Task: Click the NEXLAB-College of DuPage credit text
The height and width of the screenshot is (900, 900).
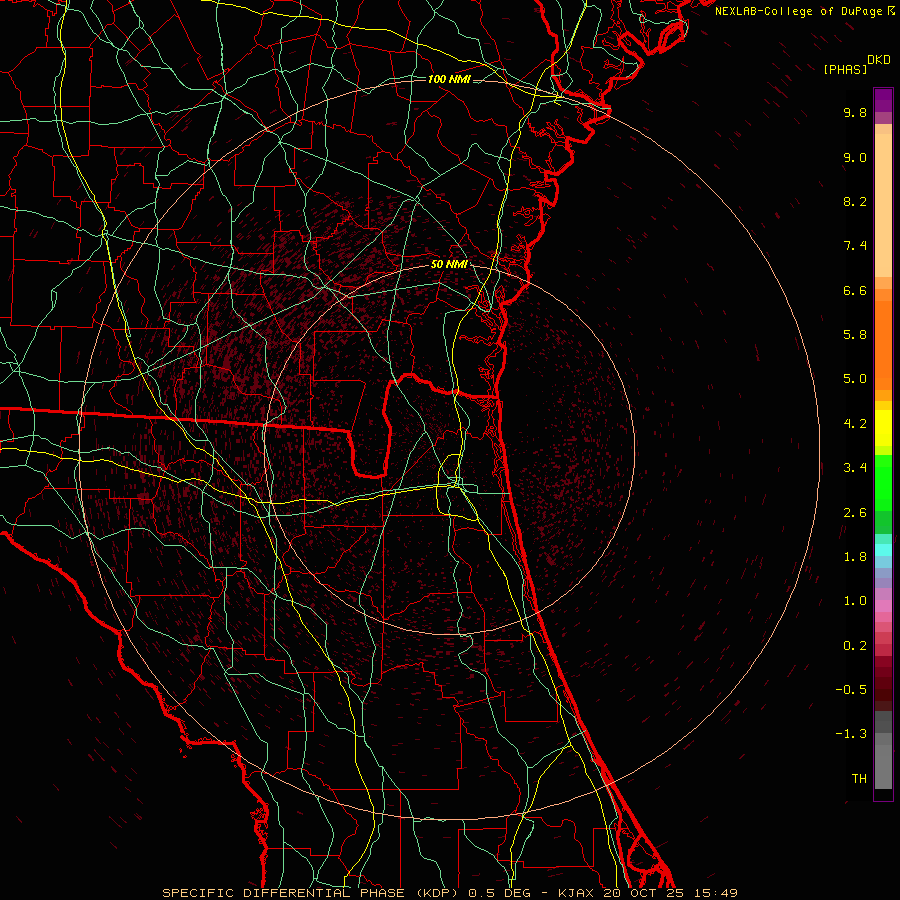Action: (800, 11)
